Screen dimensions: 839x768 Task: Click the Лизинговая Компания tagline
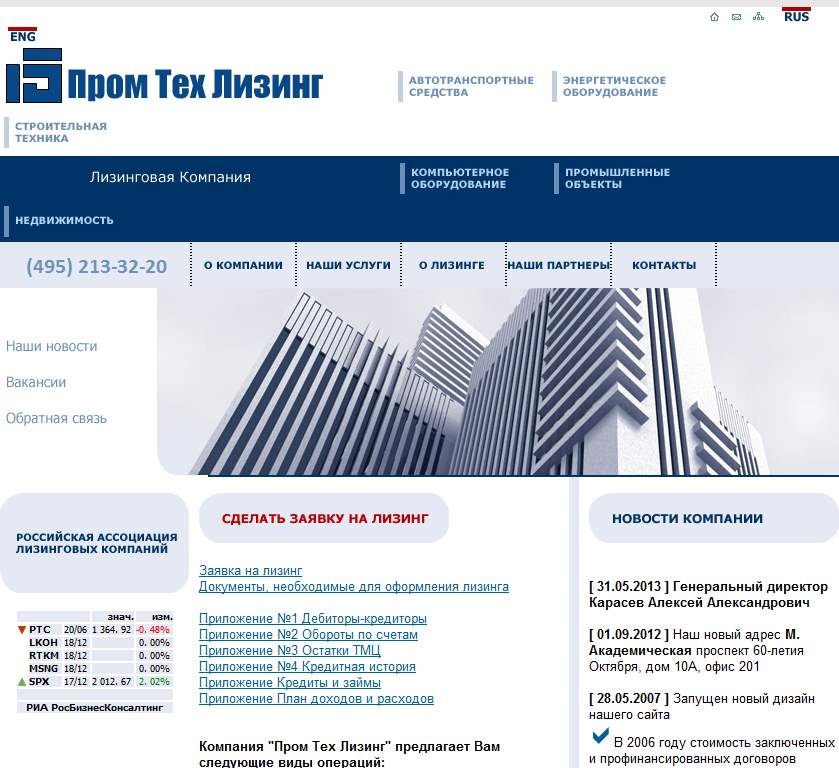coord(170,177)
